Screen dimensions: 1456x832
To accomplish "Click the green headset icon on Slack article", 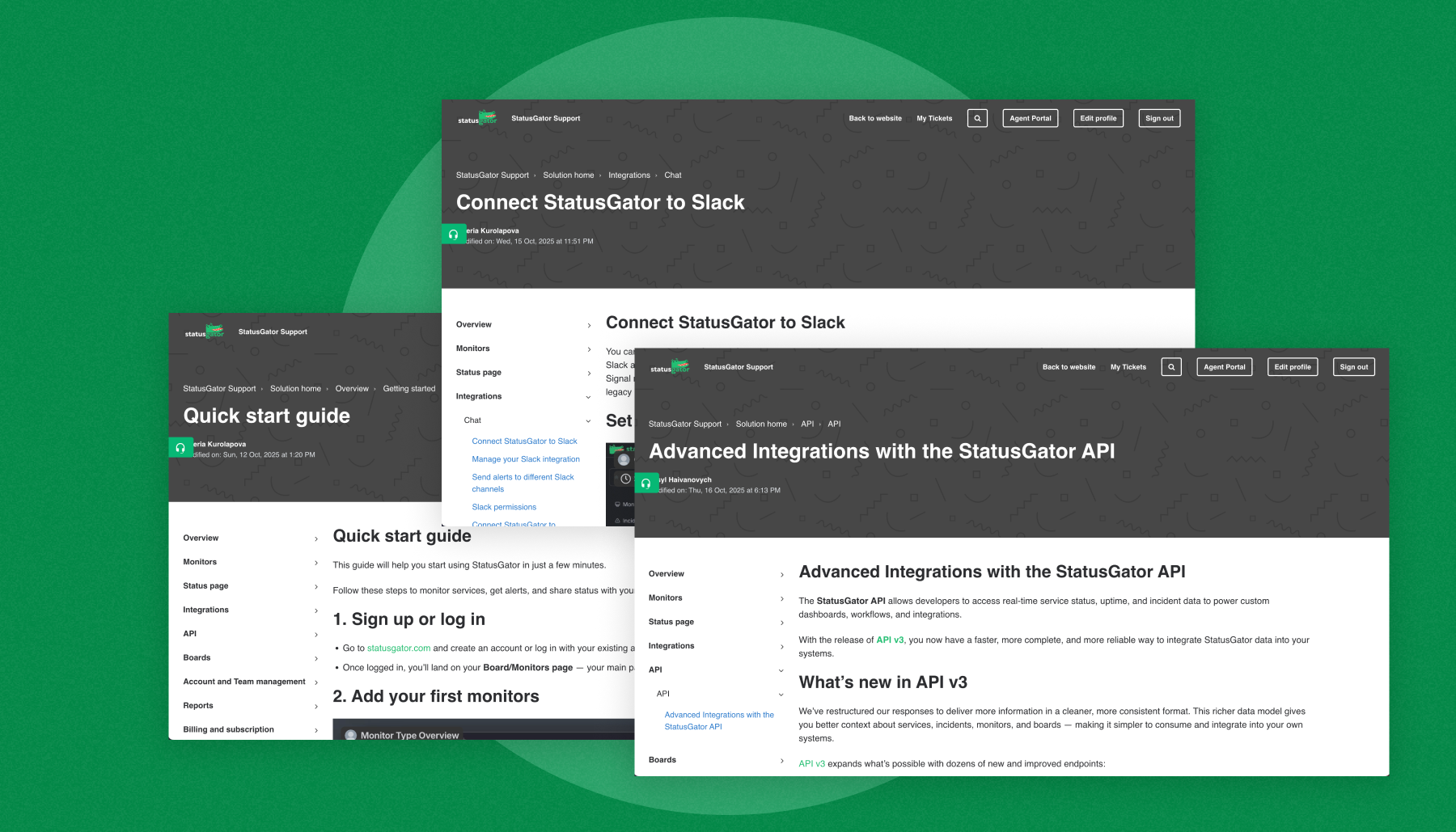I will [454, 234].
